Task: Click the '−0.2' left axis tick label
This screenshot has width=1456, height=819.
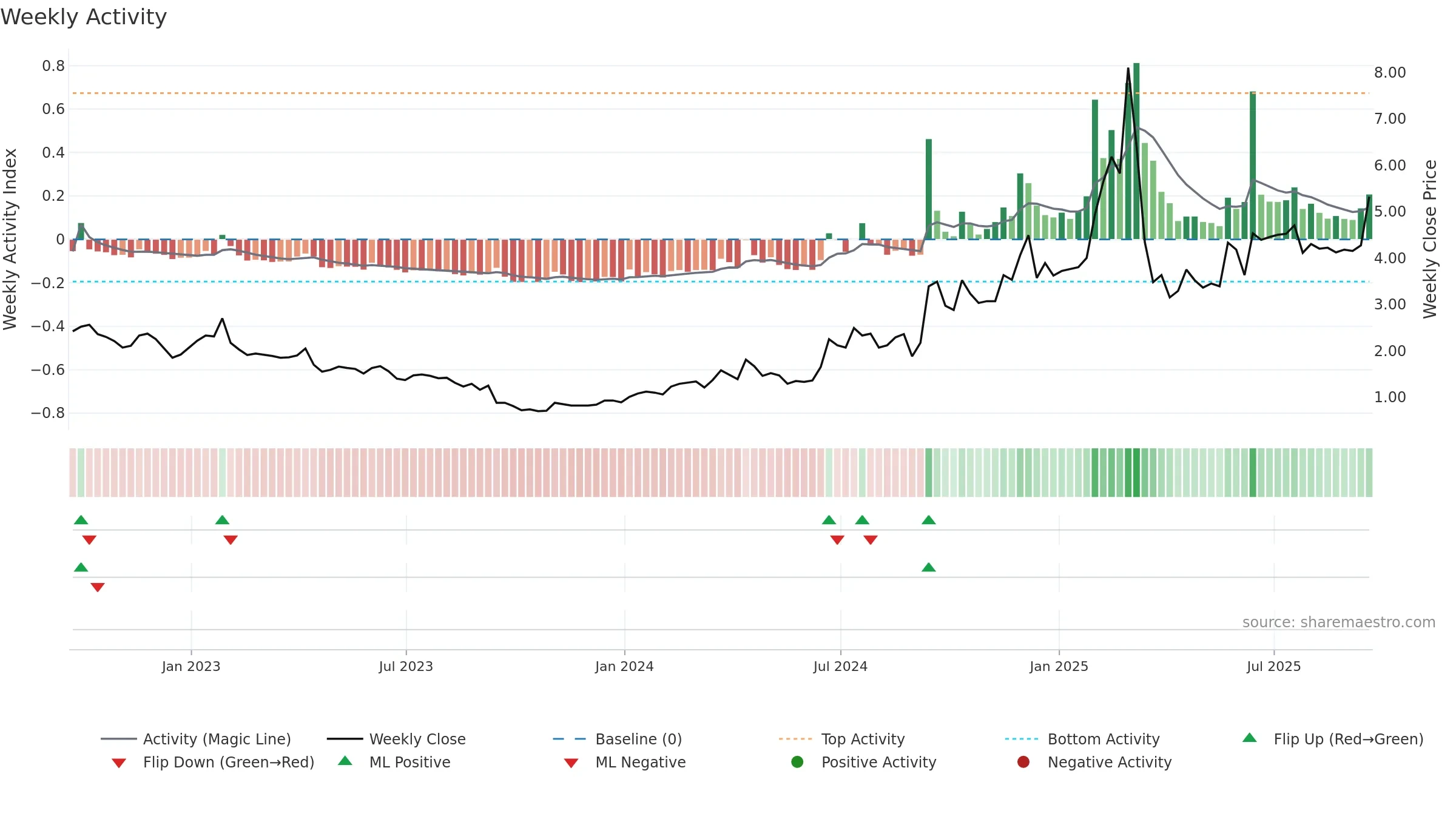Action: point(48,283)
